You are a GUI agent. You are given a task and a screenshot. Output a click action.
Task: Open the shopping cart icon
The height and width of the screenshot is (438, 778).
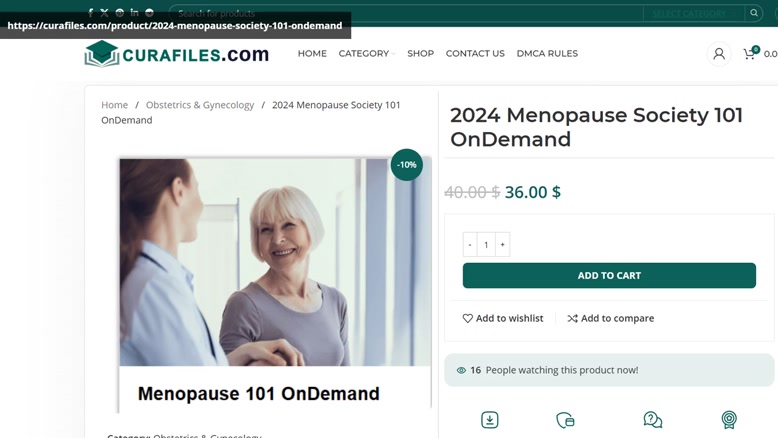[750, 54]
